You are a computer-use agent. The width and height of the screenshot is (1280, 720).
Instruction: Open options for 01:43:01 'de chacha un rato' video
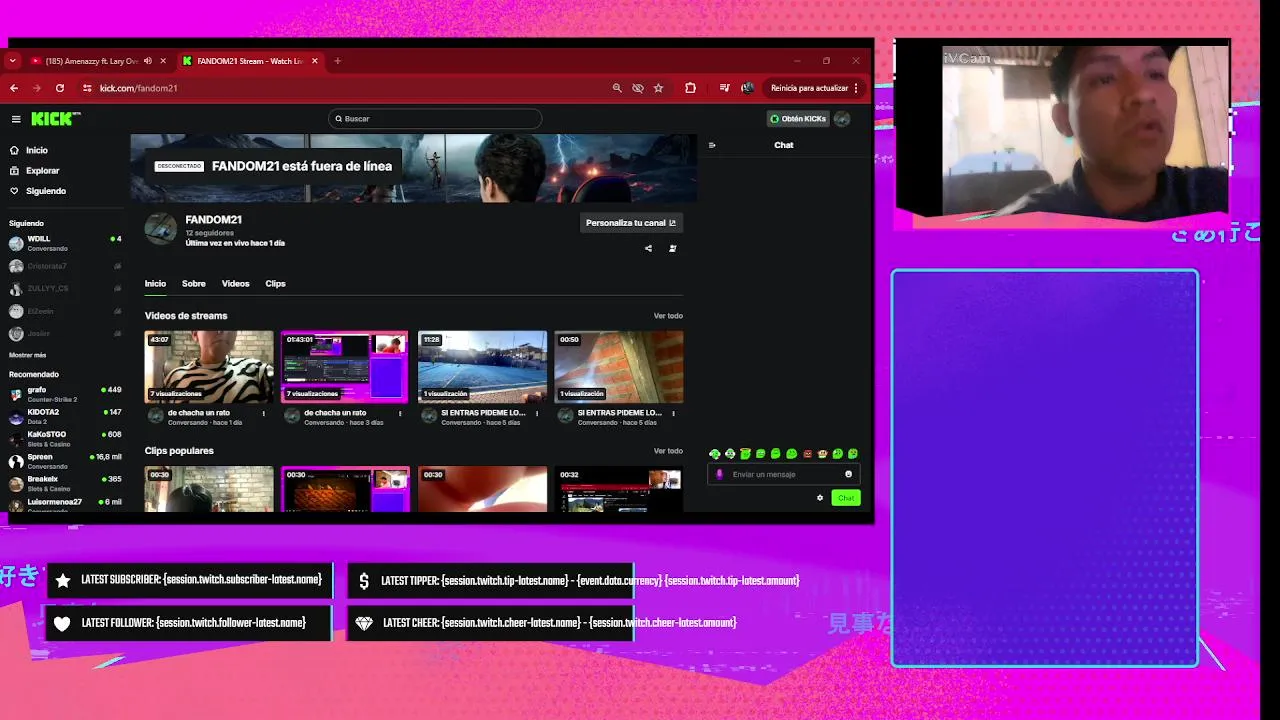click(x=400, y=413)
